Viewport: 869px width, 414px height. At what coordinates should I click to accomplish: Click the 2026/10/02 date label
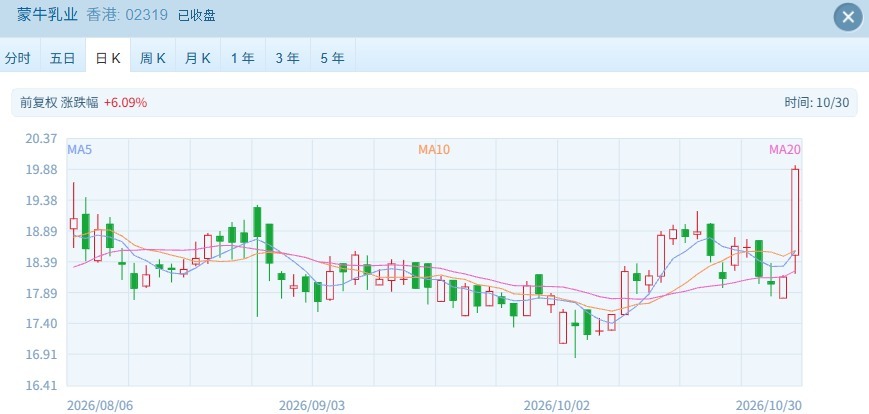(557, 406)
